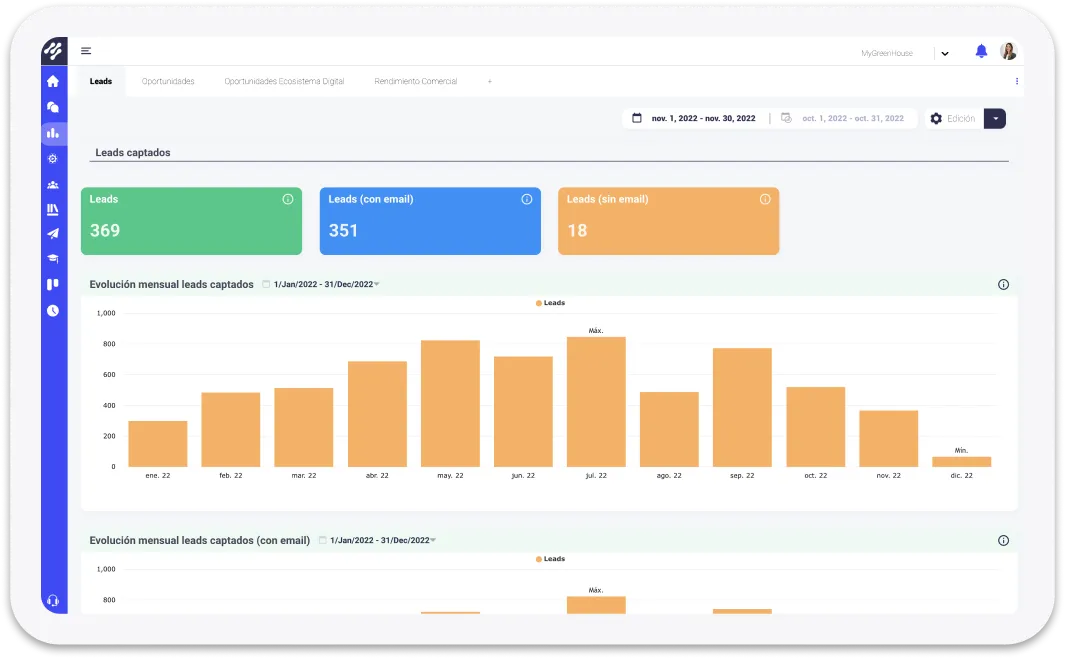Click the may. 22 bar
The image size is (1065, 659).
(450, 404)
